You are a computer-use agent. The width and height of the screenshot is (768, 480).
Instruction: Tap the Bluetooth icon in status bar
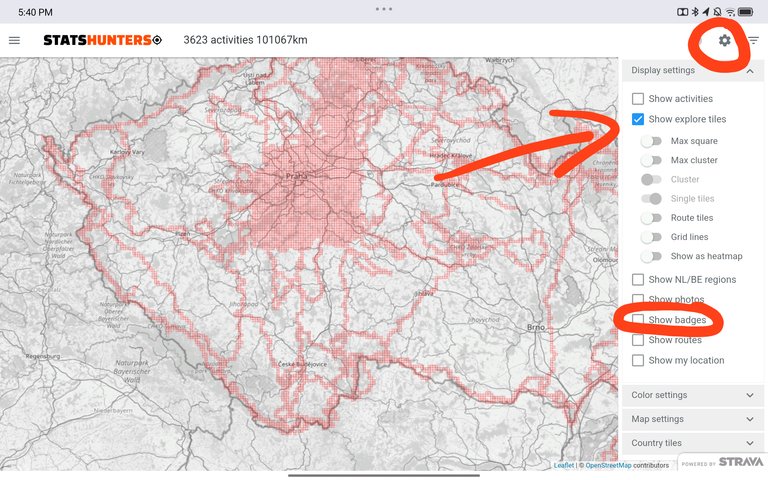click(695, 11)
